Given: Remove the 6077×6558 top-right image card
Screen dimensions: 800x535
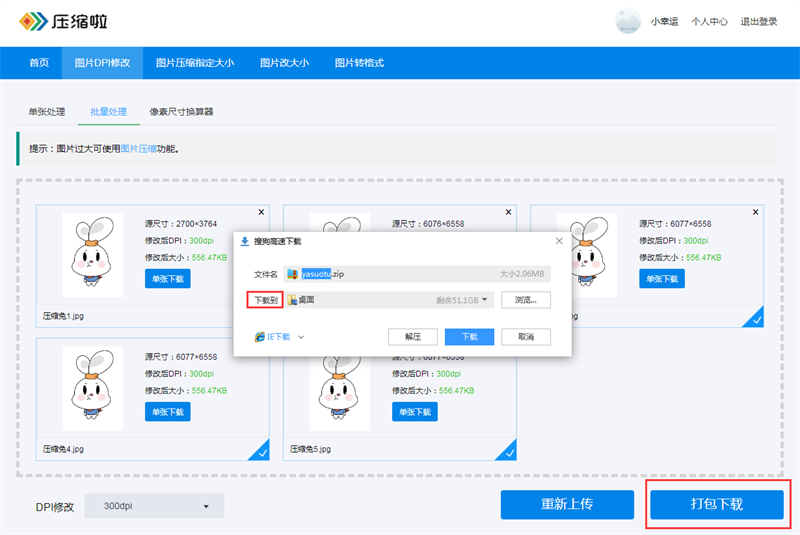Looking at the screenshot, I should (756, 212).
